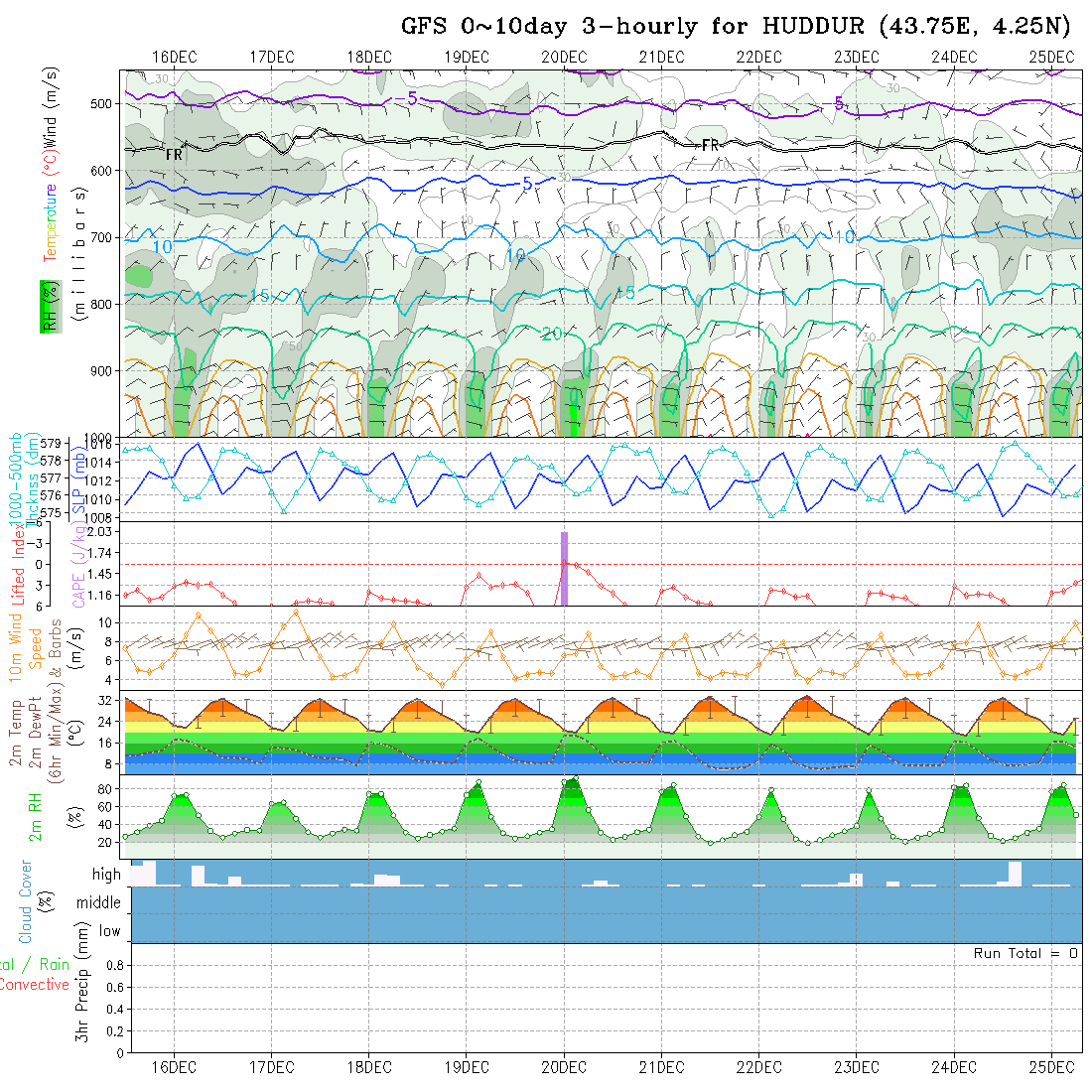This screenshot has width=1092, height=1092.
Task: Select 20DEC on the top time axis
Action: pos(564,57)
